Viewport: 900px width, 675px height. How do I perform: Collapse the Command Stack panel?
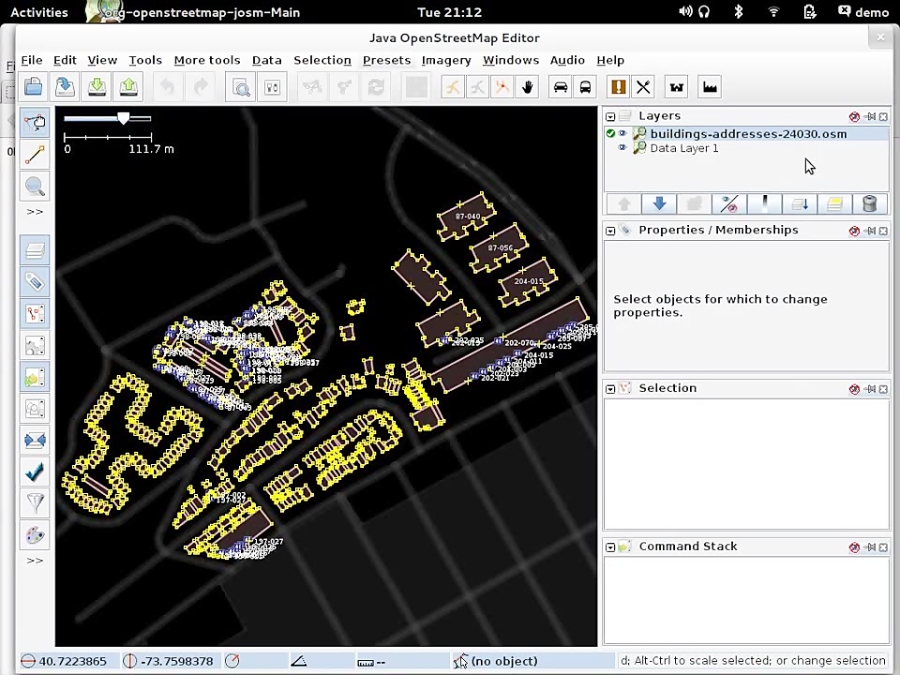(610, 546)
